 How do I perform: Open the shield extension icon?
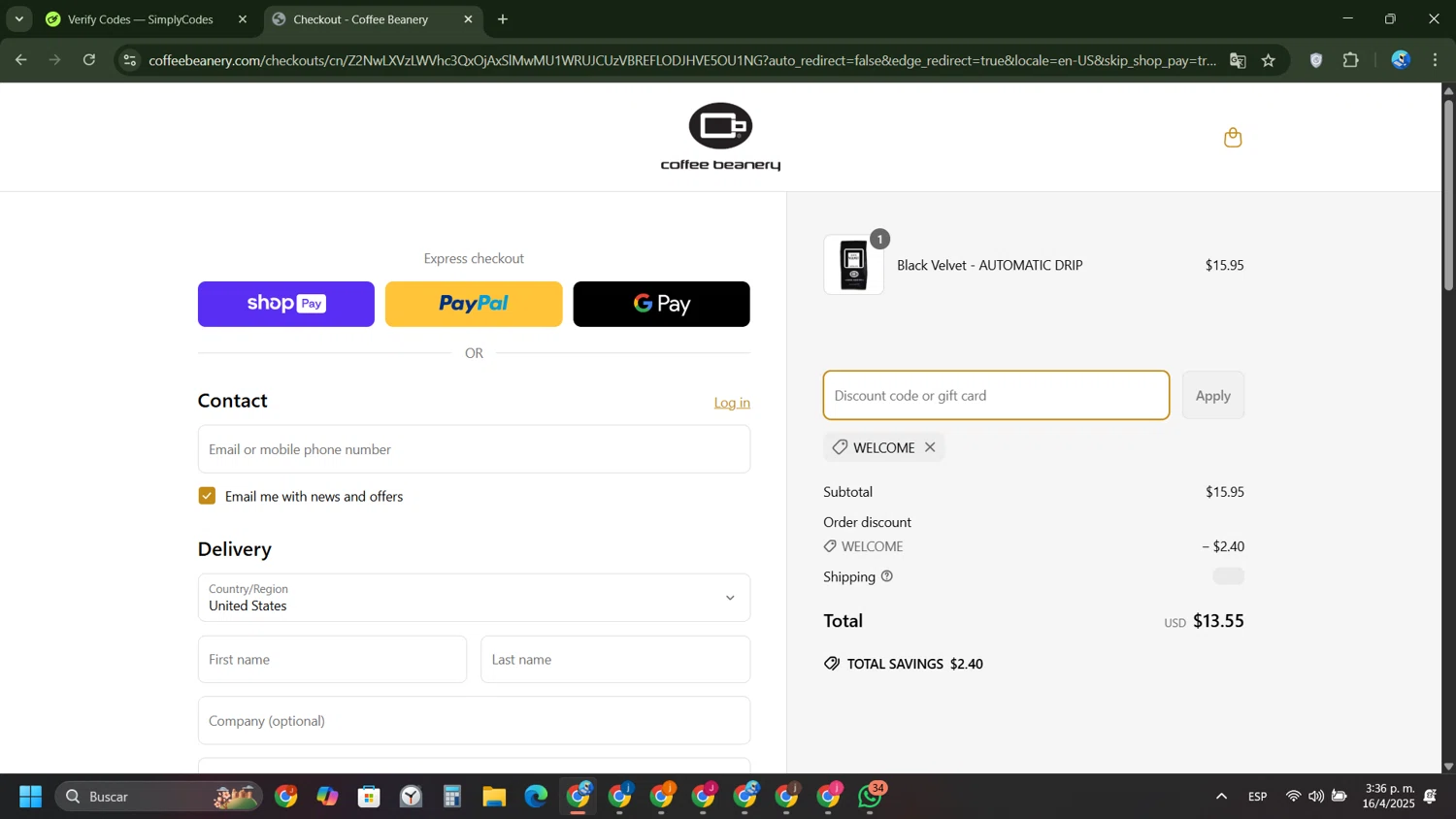(x=1316, y=60)
